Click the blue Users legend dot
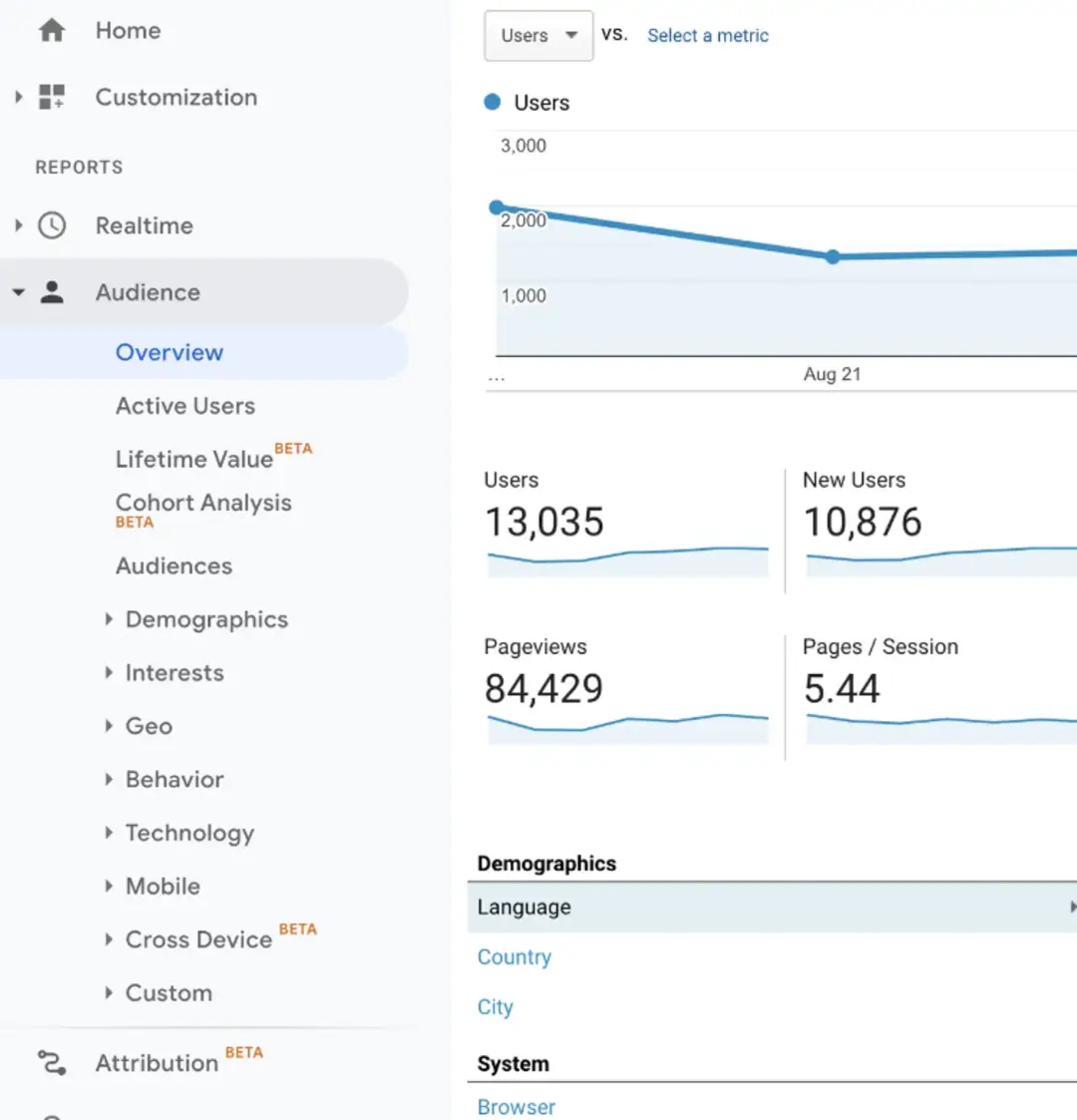 [492, 102]
